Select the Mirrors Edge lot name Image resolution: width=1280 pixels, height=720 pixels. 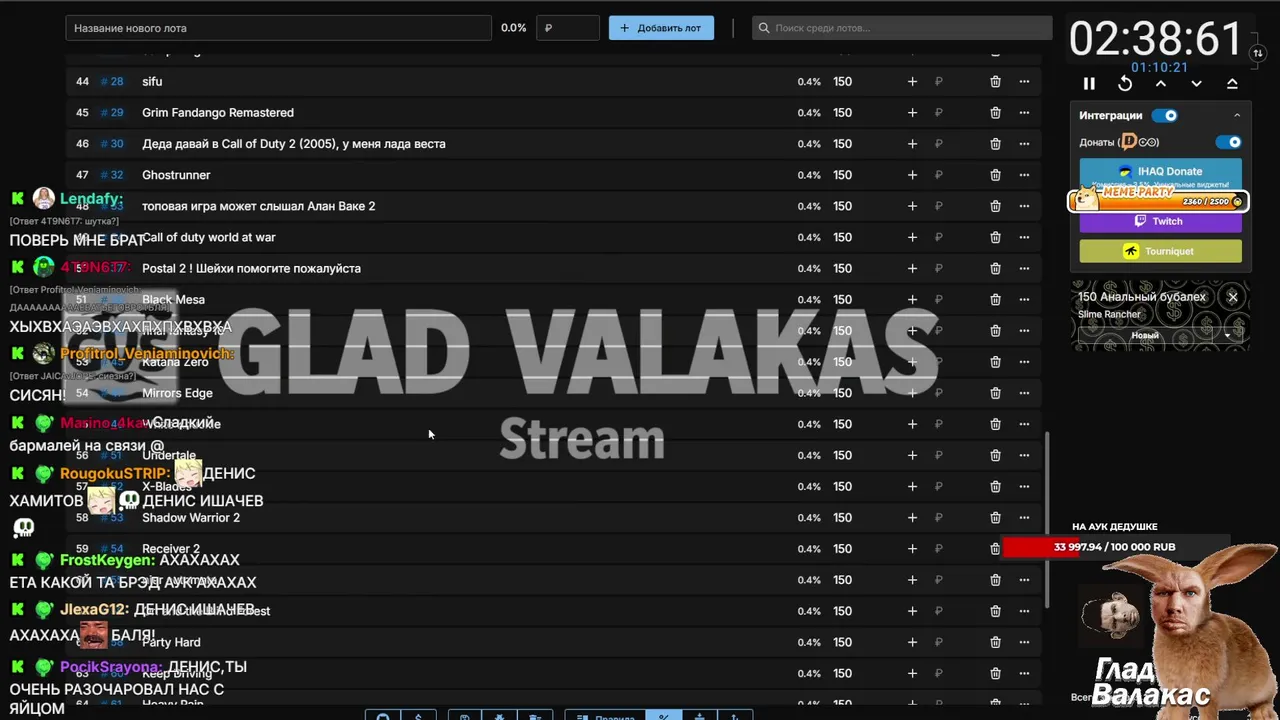[x=177, y=393]
